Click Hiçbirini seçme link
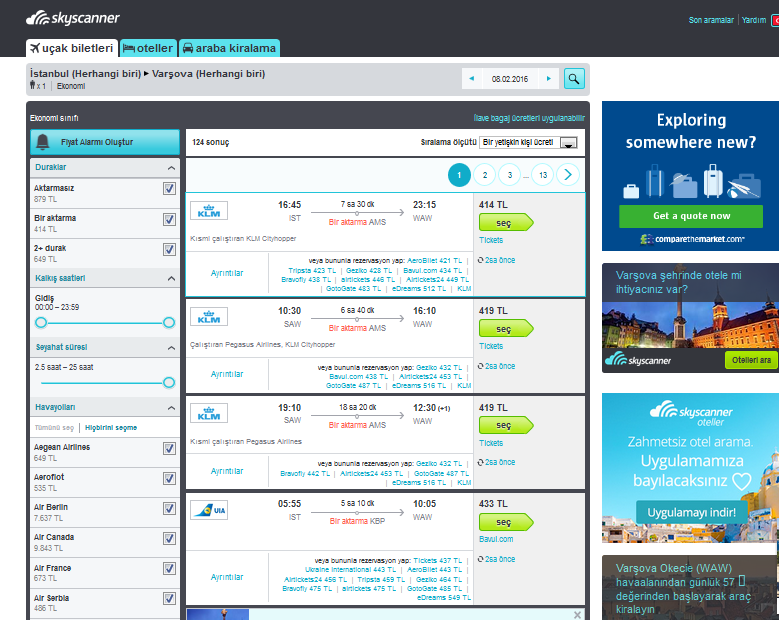779x620 pixels. [111, 428]
